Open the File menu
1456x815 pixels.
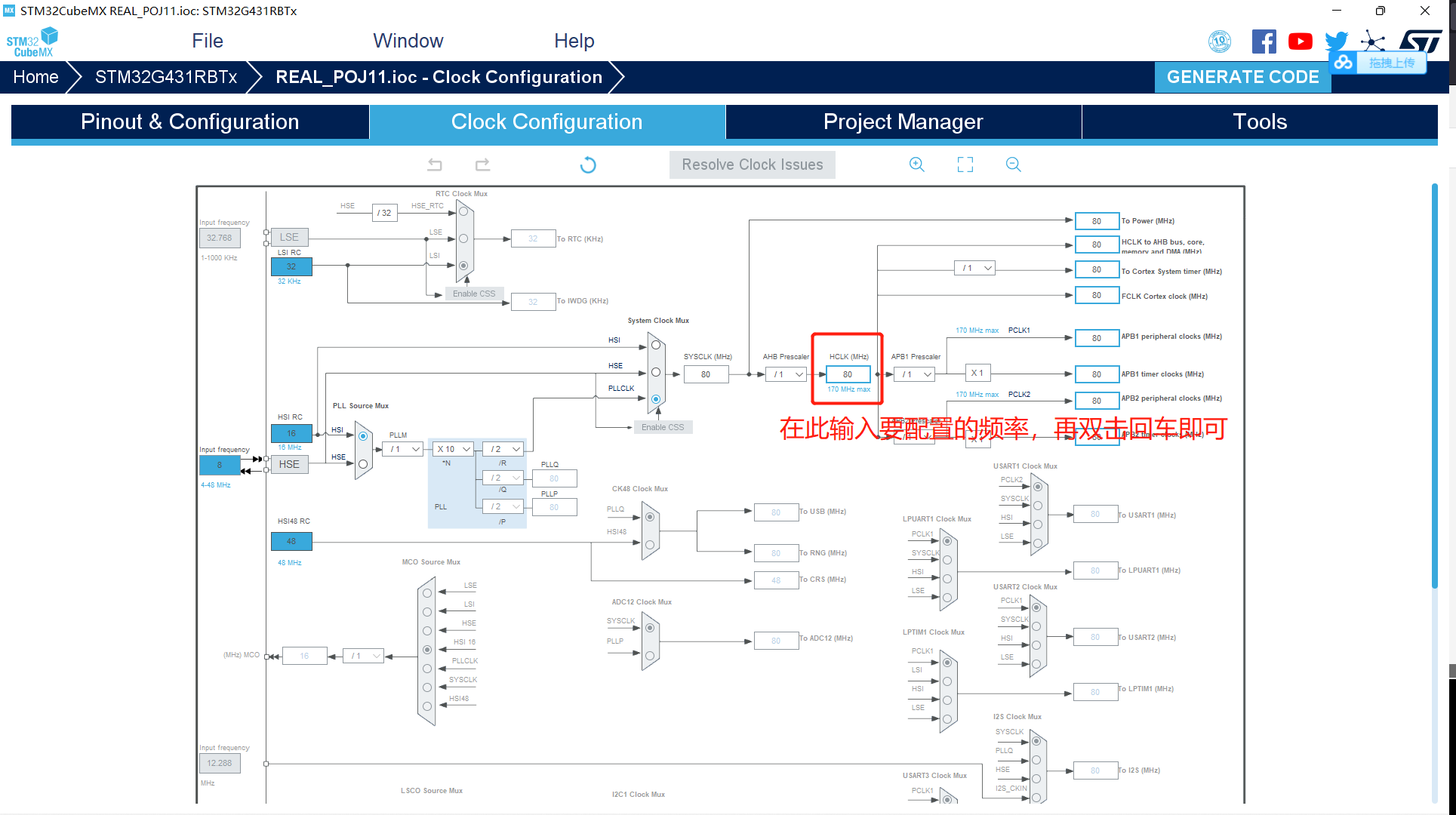[x=207, y=41]
